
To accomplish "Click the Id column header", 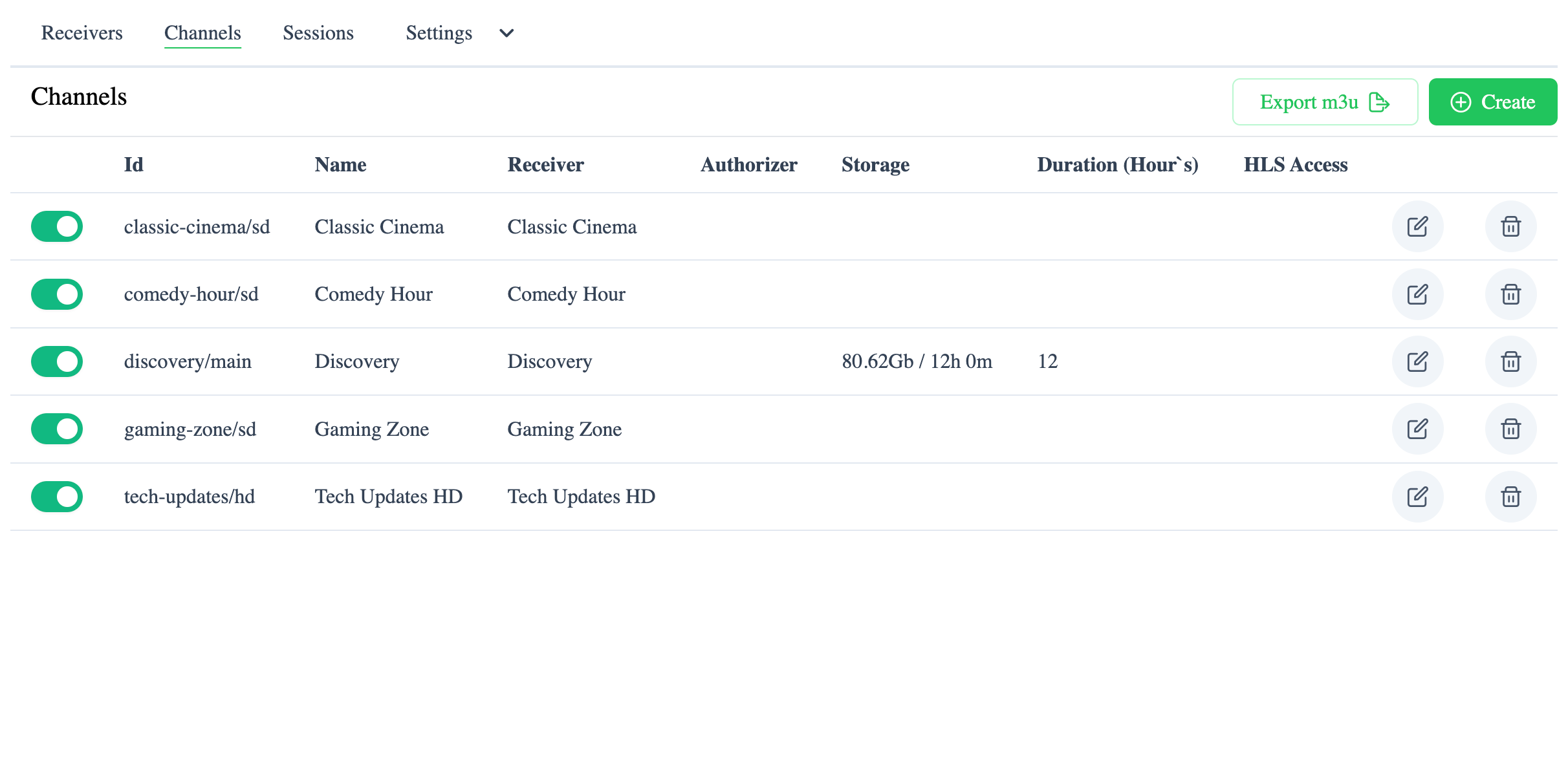I will click(133, 165).
